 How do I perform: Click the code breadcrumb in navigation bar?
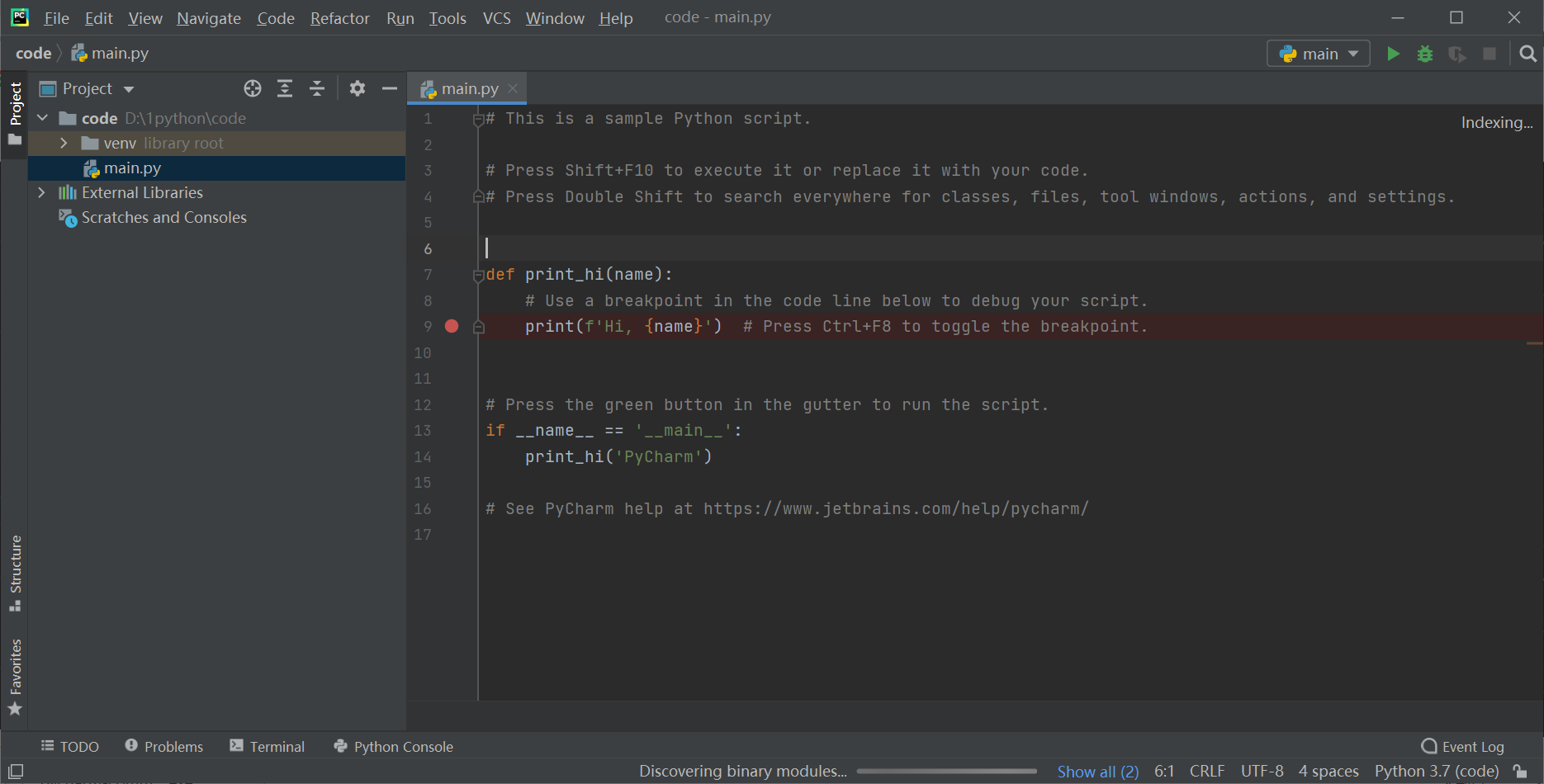pos(34,54)
